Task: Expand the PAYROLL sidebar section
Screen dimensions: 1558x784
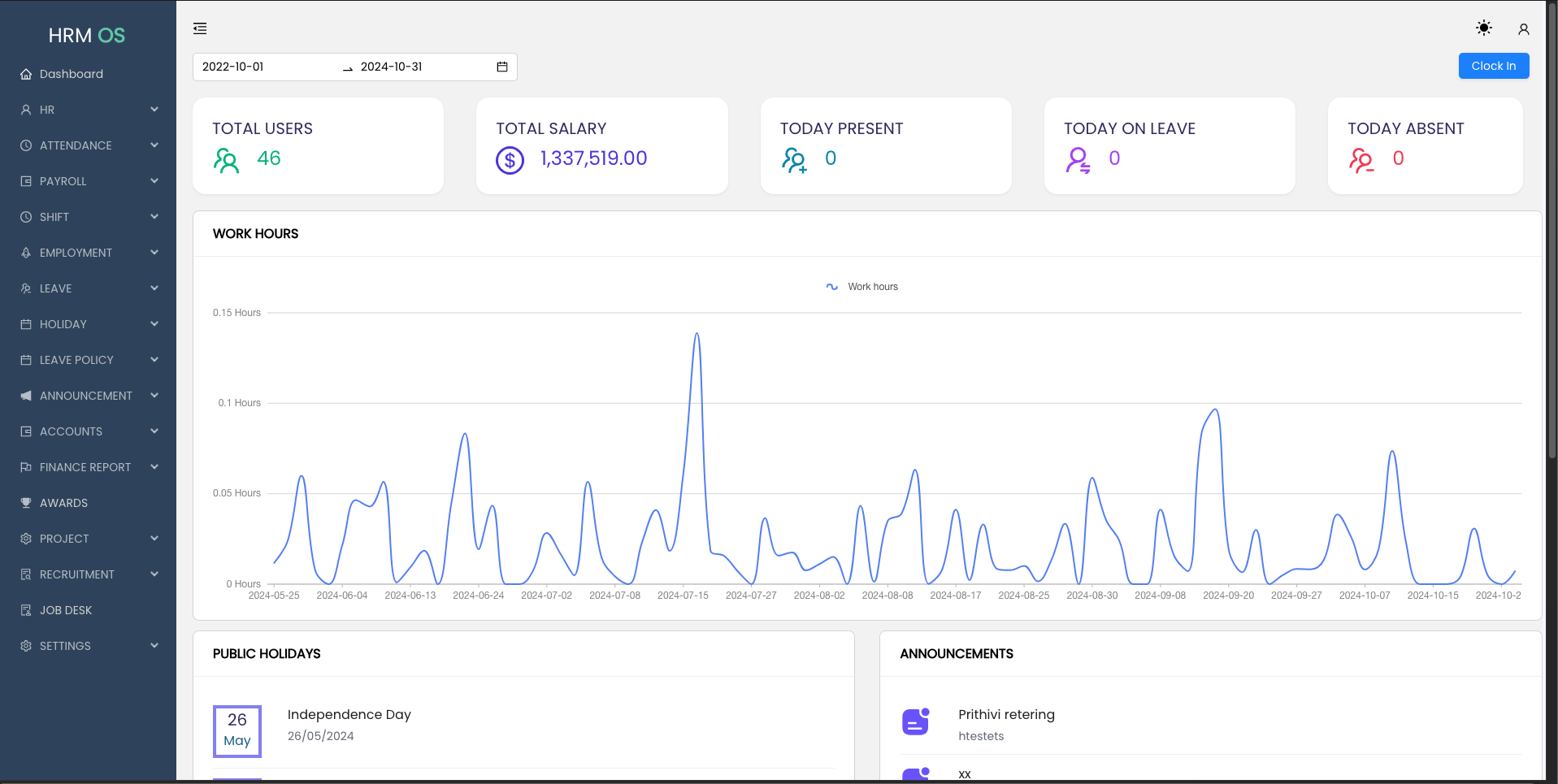Action: pos(88,181)
